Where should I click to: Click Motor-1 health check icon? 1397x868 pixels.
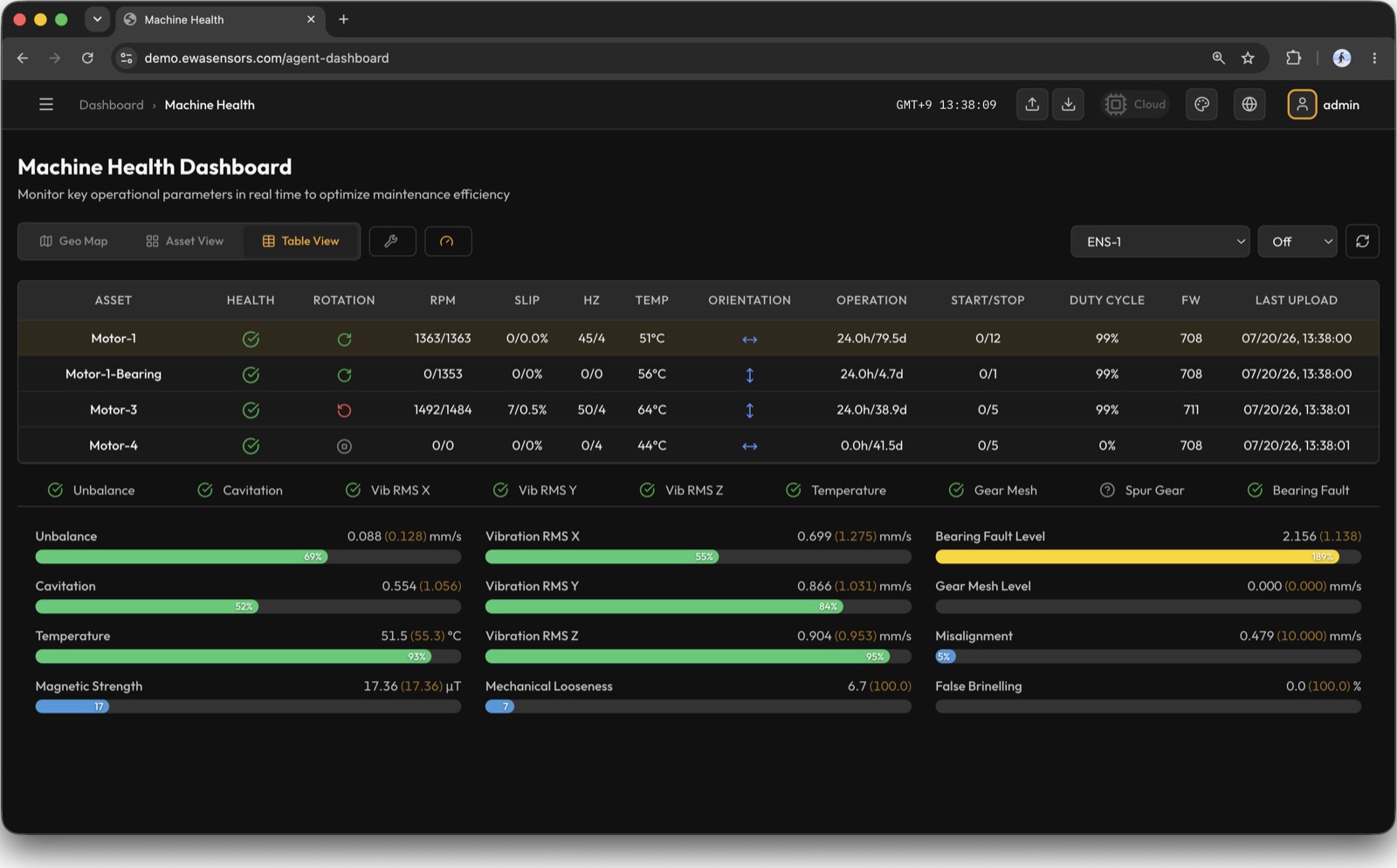(251, 339)
